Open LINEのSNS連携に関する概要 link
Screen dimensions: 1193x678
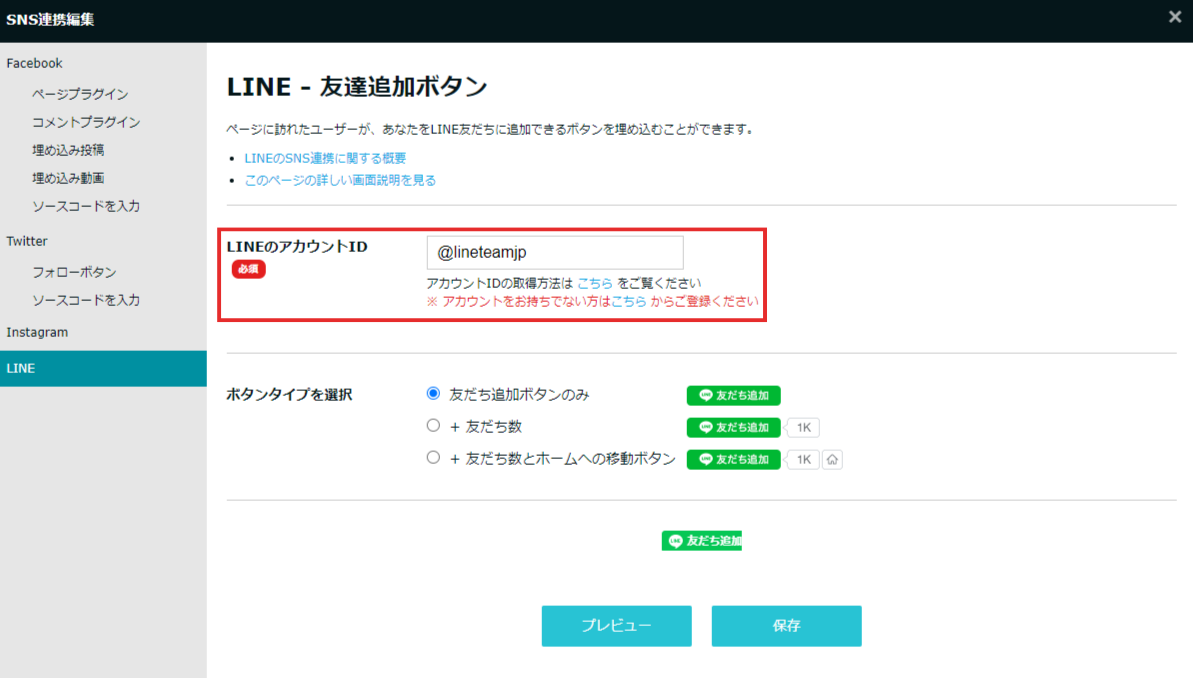point(325,158)
